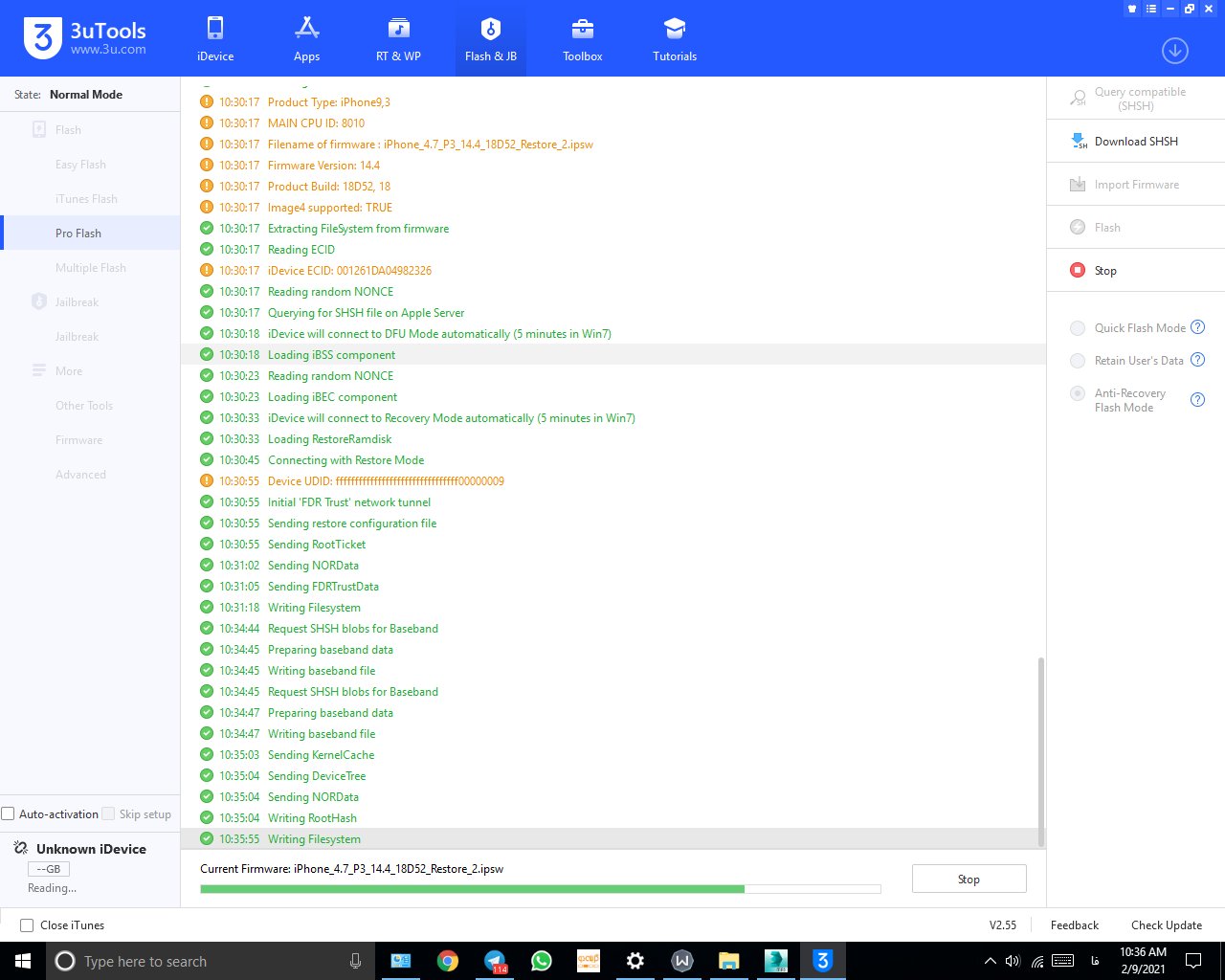Click help icon beside Quick Flash Mode
This screenshot has width=1225, height=980.
click(1197, 327)
